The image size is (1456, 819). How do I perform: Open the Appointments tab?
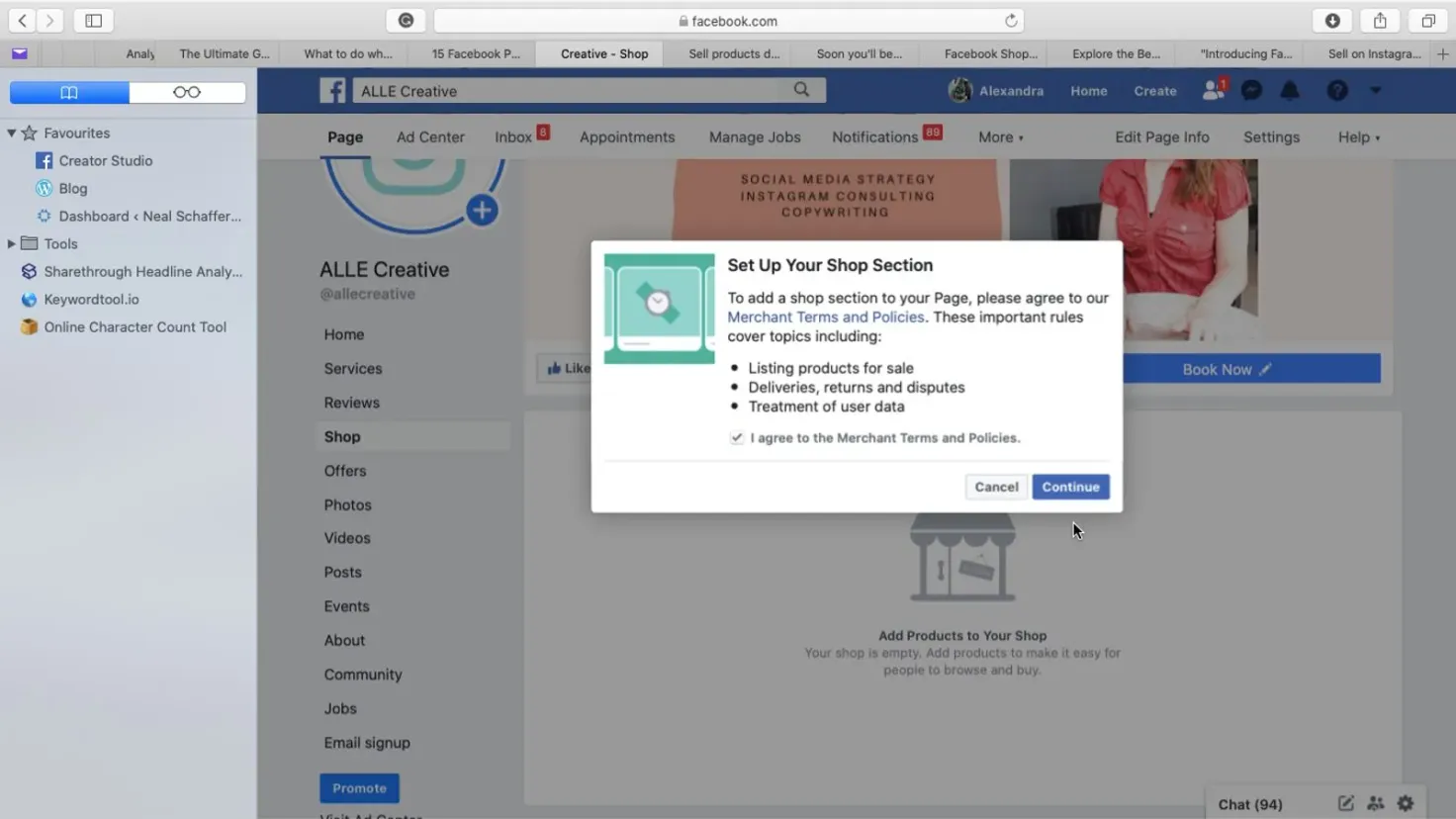click(627, 137)
